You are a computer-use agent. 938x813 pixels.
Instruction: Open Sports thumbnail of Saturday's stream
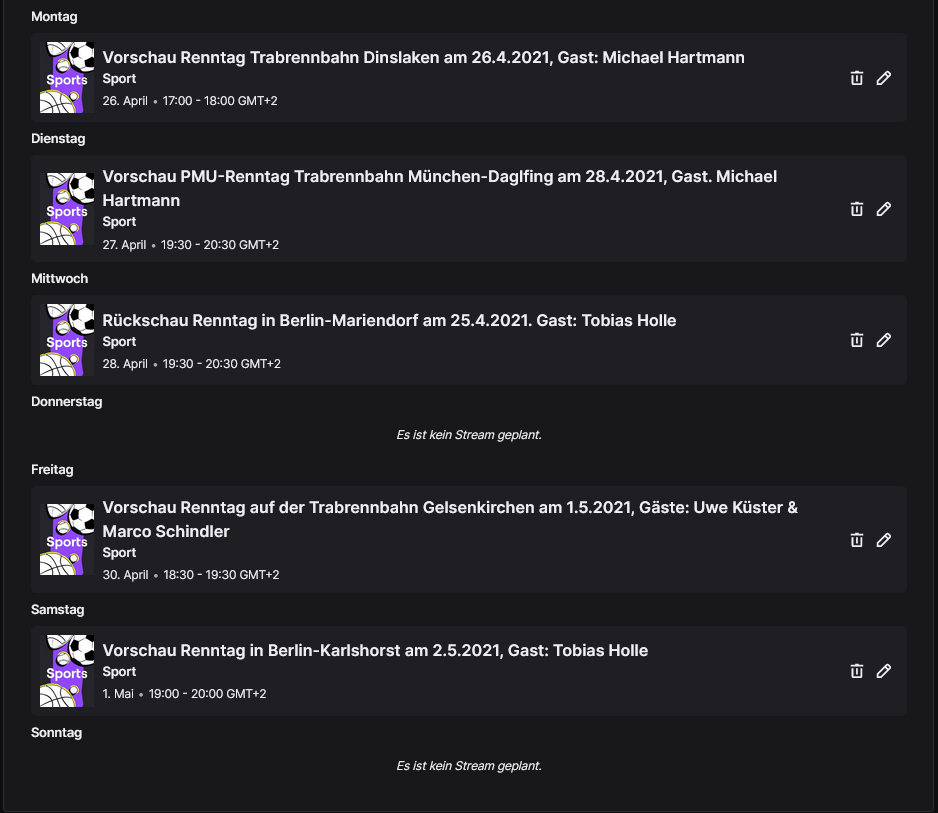(x=67, y=671)
